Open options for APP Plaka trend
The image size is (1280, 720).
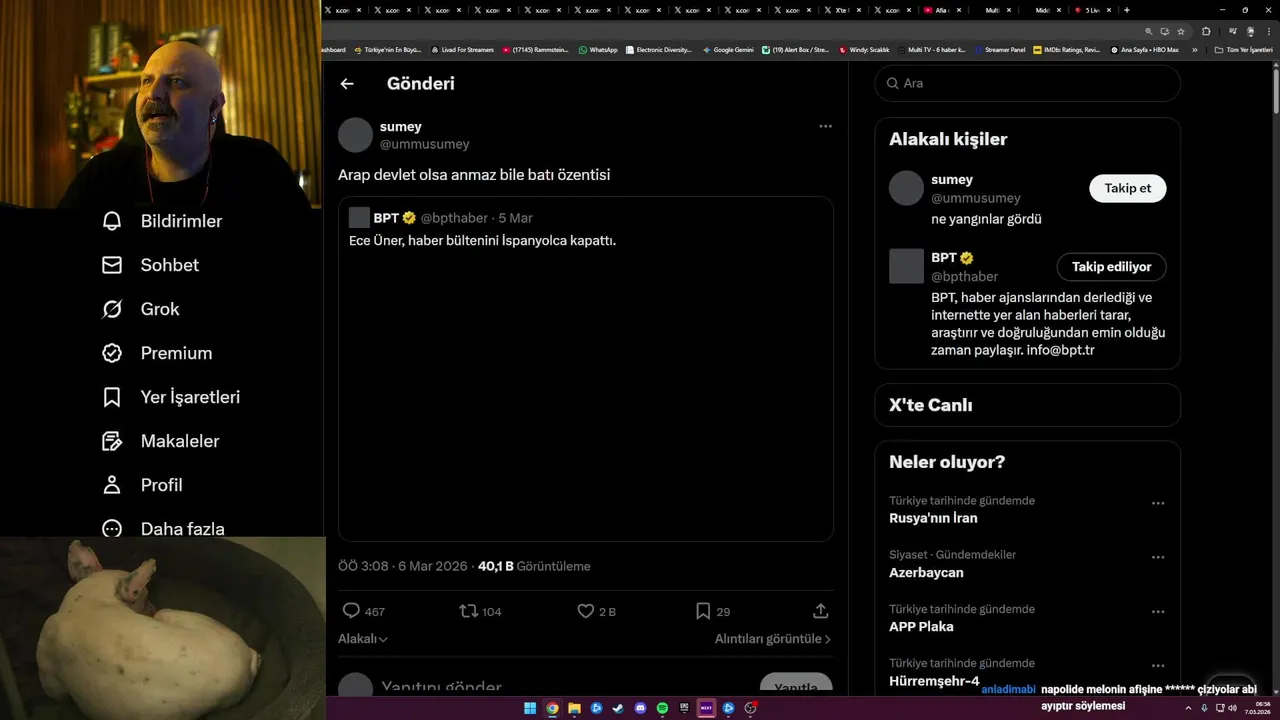[1158, 611]
